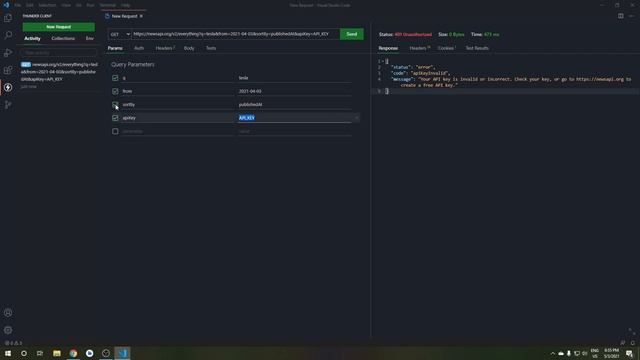
Task: Open the Explorer view in activity bar
Action: 8,18
